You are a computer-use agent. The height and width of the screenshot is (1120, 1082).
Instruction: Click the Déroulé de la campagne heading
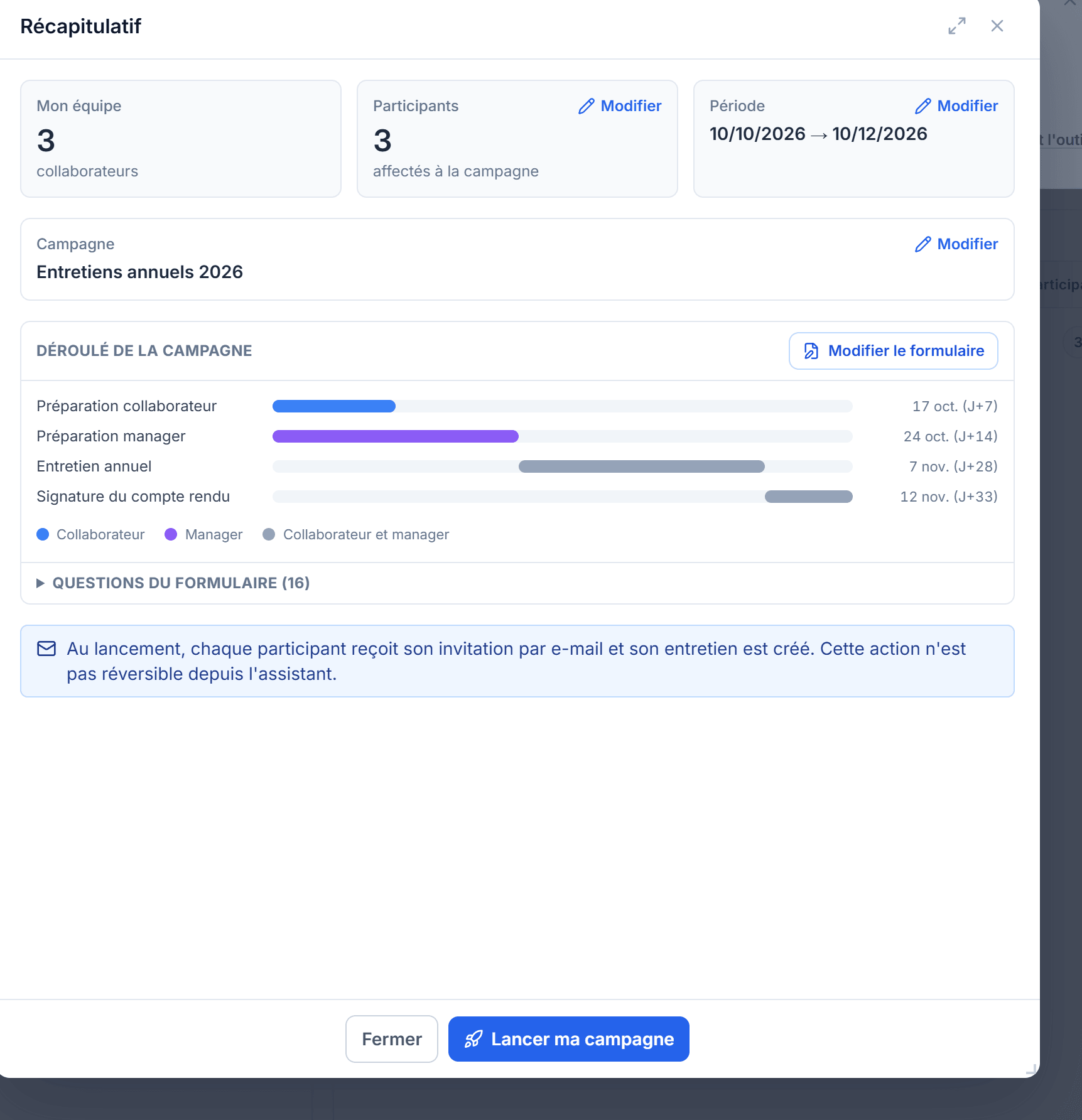coord(144,351)
